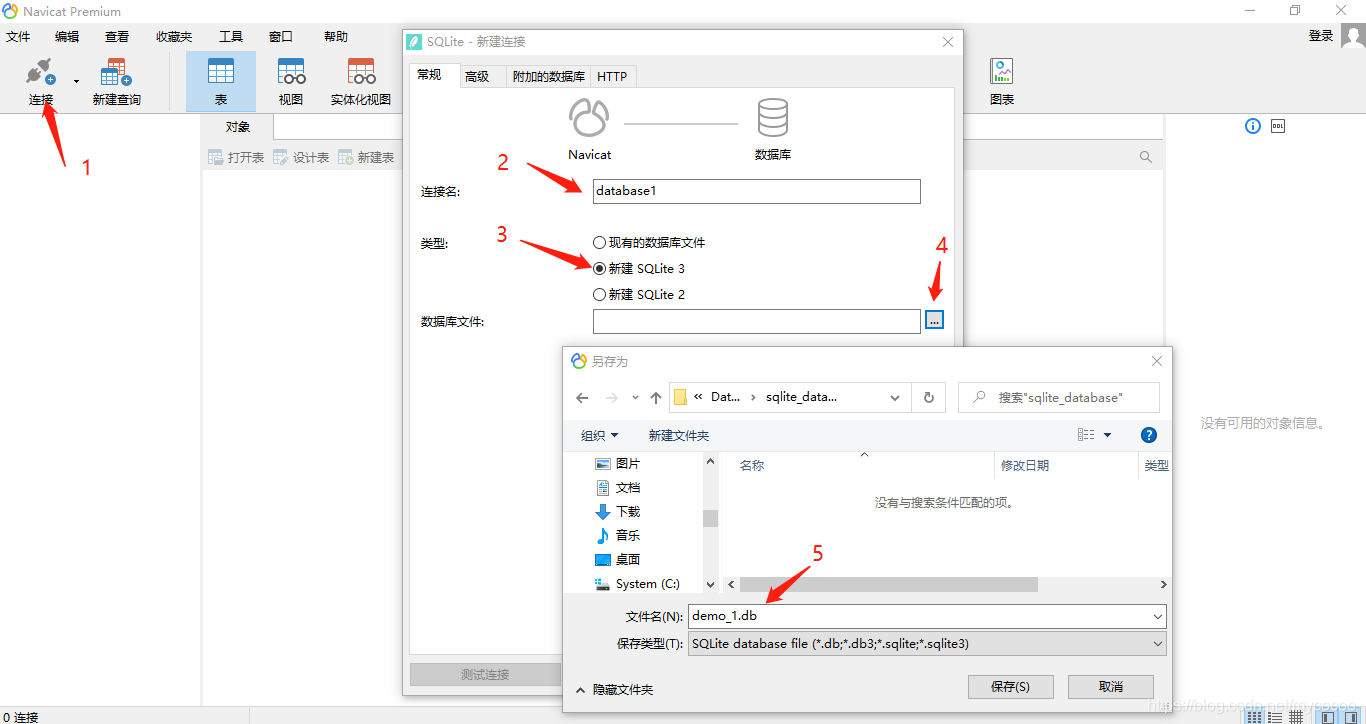Open the Help (帮助) menu

(x=336, y=37)
